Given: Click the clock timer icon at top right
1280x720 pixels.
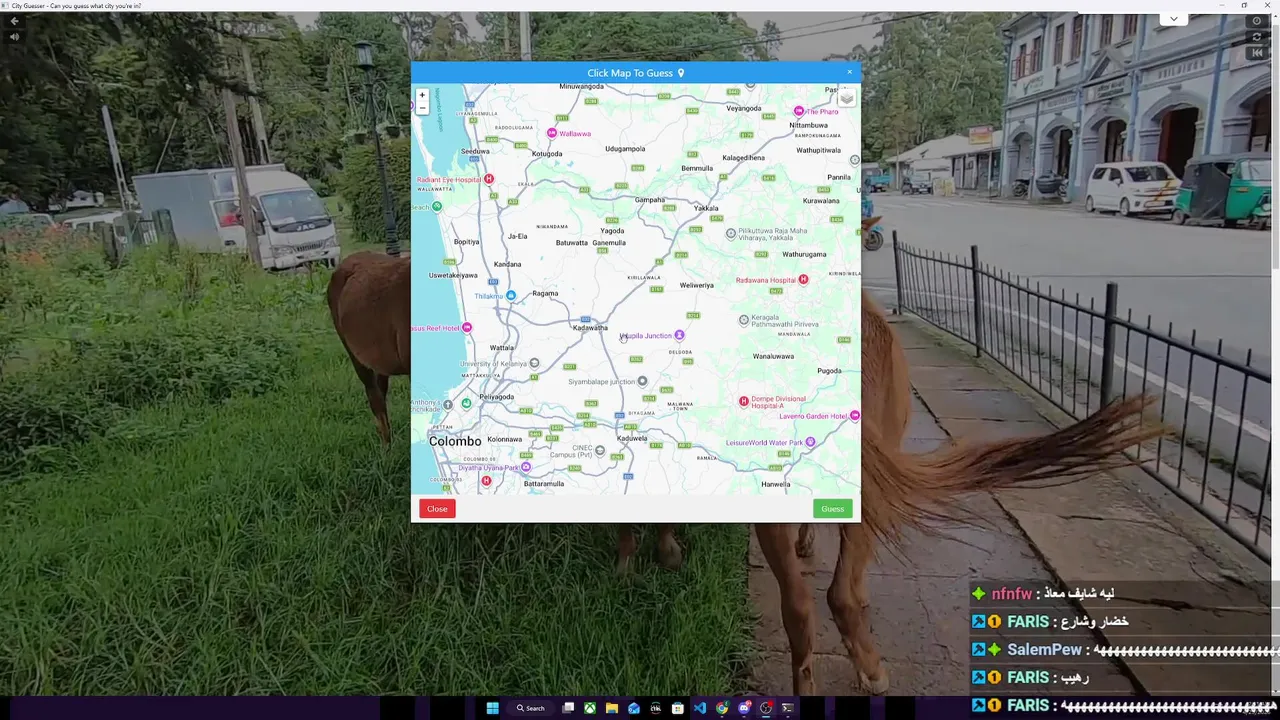Looking at the screenshot, I should tap(1258, 21).
